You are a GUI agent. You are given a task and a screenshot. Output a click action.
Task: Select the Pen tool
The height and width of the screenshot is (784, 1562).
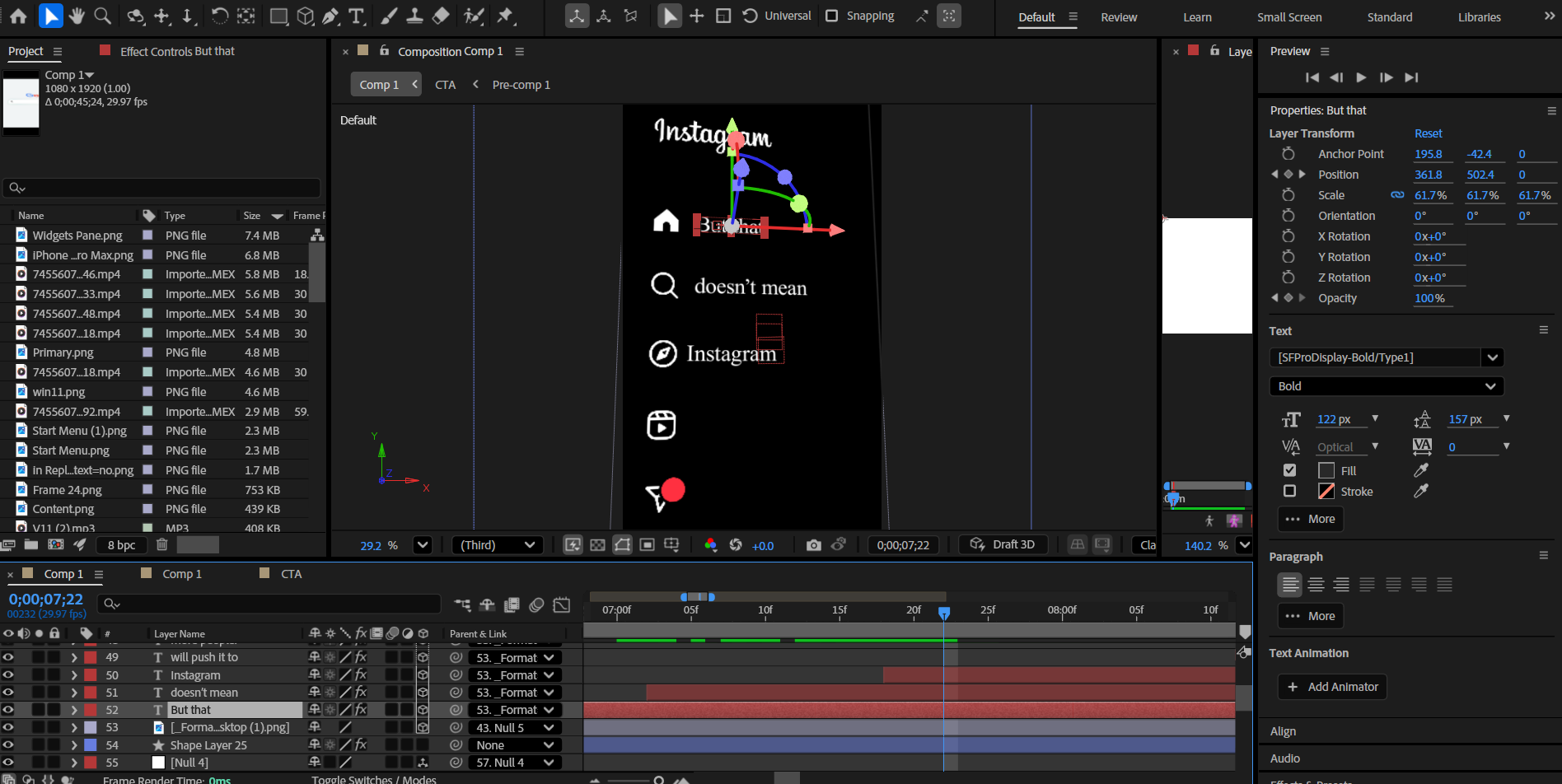pyautogui.click(x=330, y=16)
